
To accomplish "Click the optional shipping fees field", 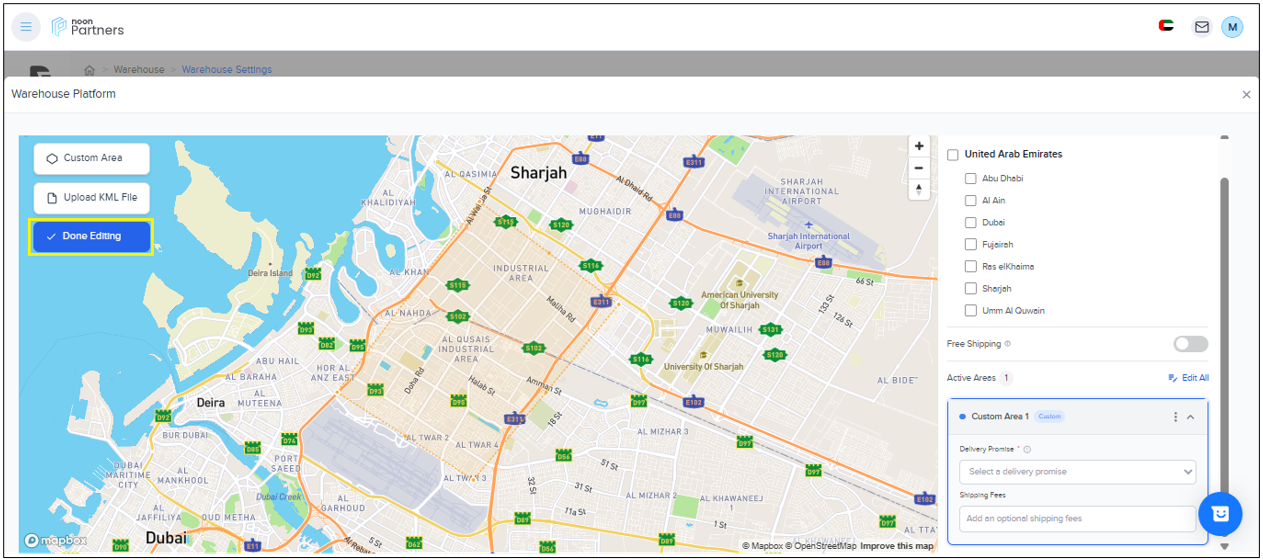I will click(1077, 519).
